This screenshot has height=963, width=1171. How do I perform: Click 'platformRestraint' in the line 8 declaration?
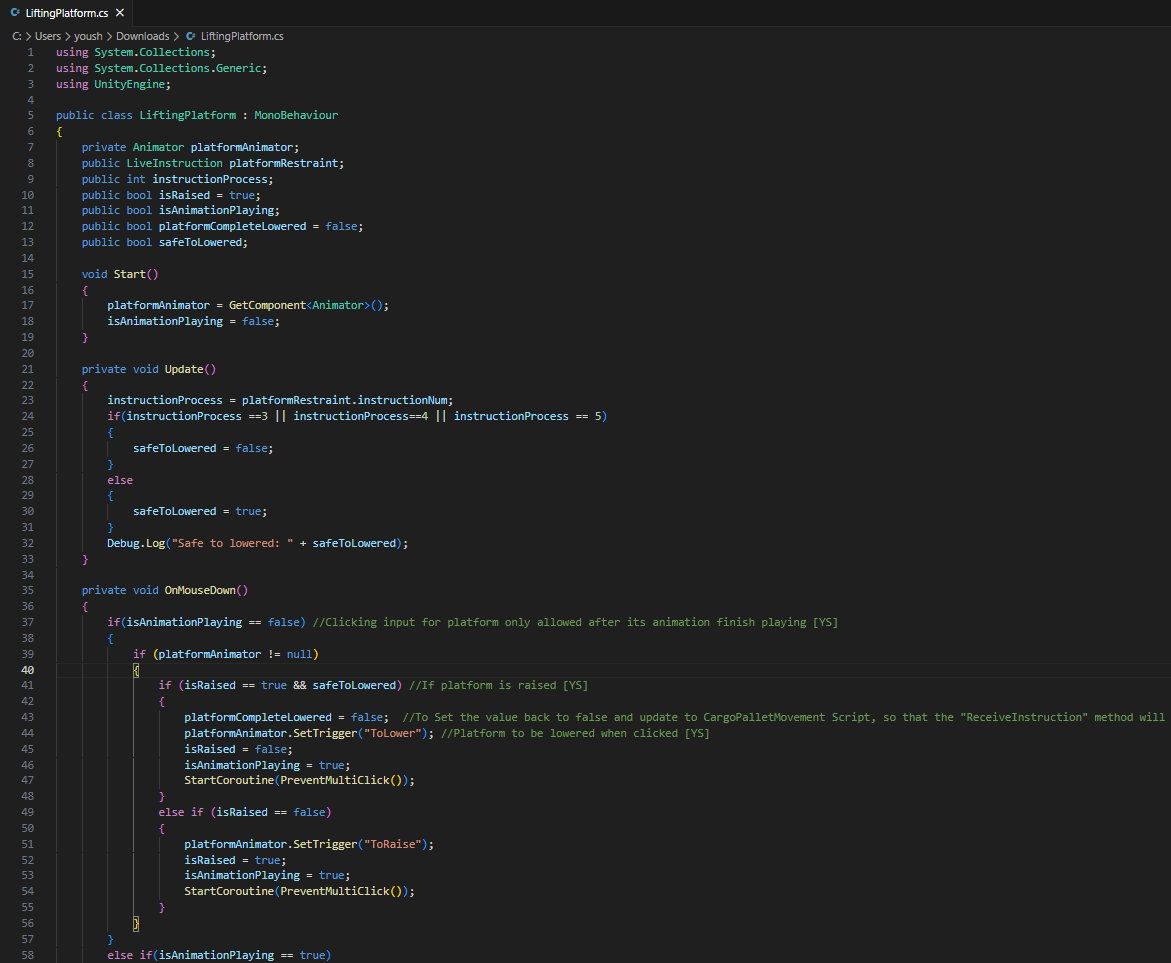click(284, 163)
